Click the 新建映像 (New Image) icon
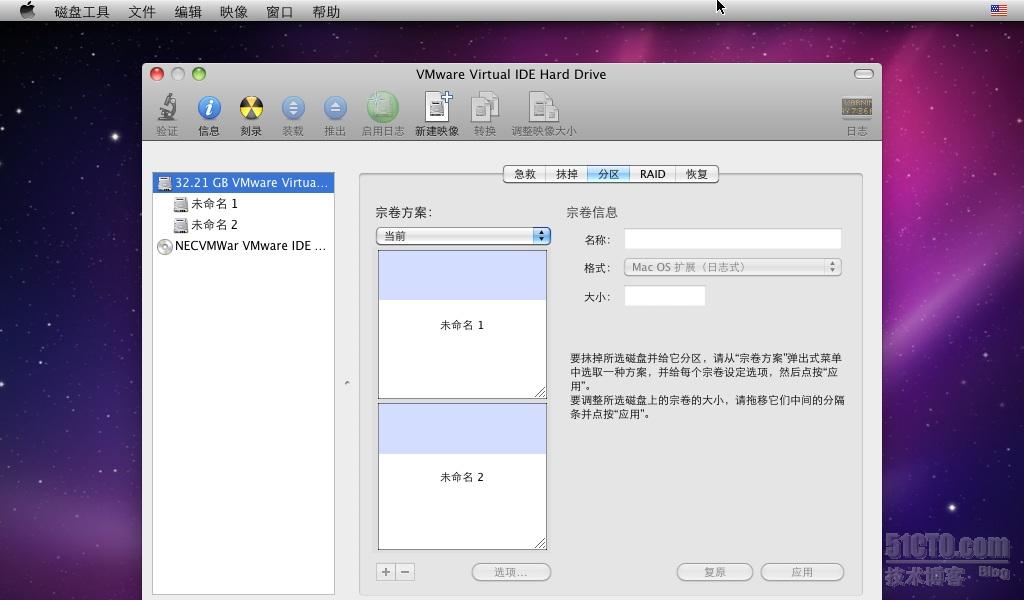The width and height of the screenshot is (1024, 600). tap(438, 107)
